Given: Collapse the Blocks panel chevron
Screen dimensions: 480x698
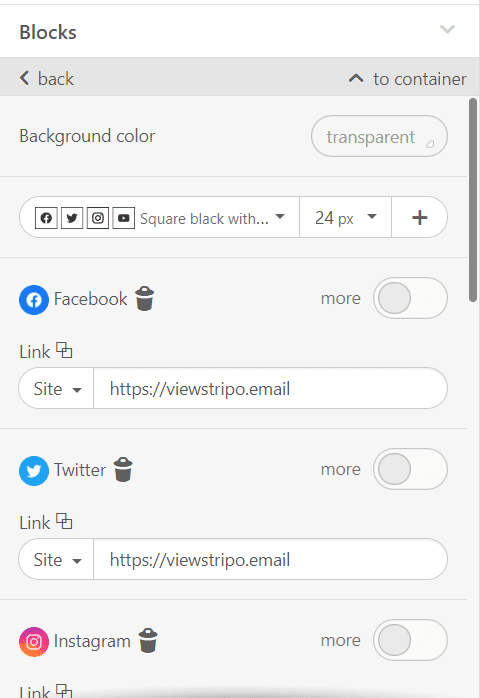Looking at the screenshot, I should click(447, 29).
